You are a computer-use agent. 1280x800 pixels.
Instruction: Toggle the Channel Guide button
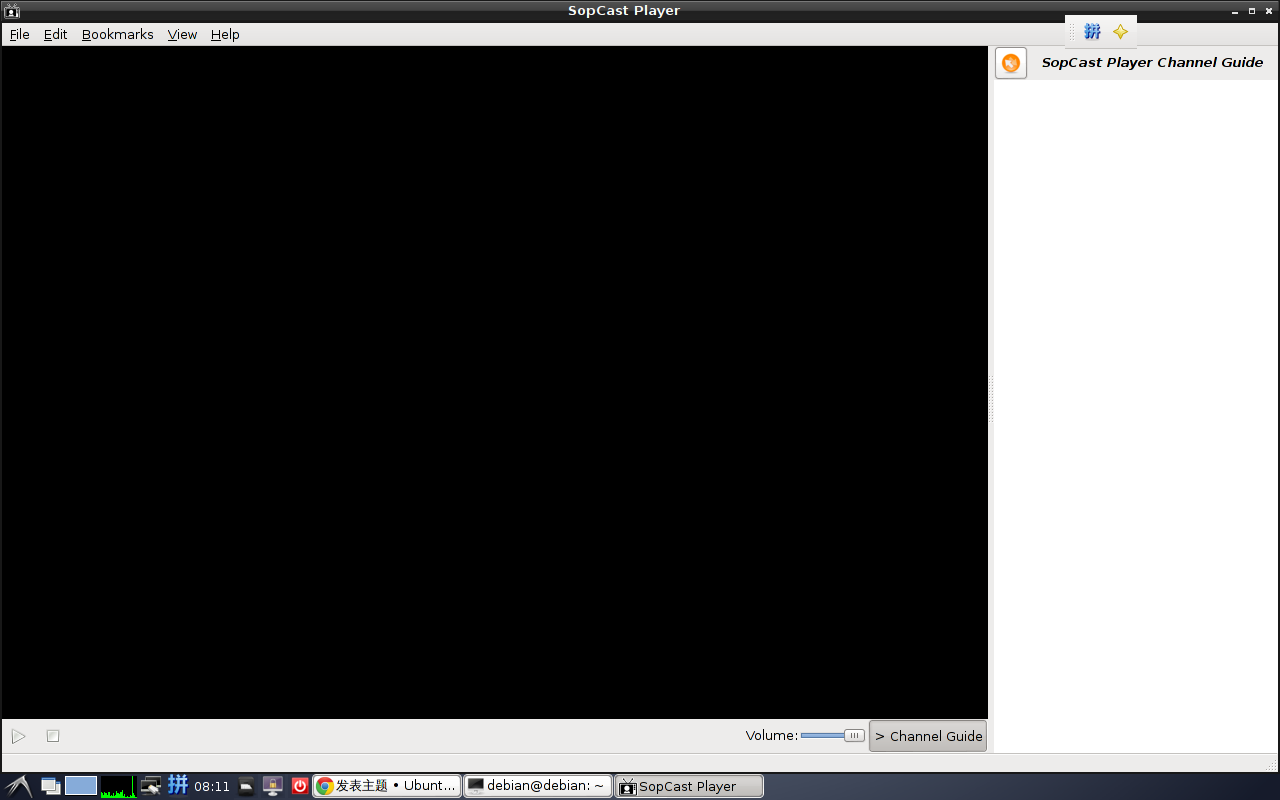[x=928, y=736]
